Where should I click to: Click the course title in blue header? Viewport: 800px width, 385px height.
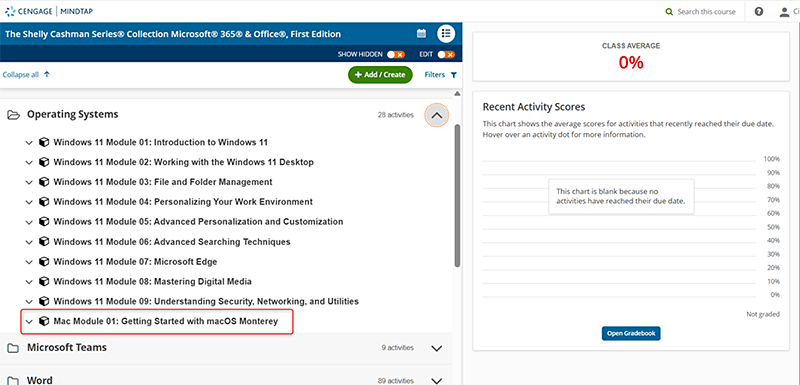(x=173, y=34)
